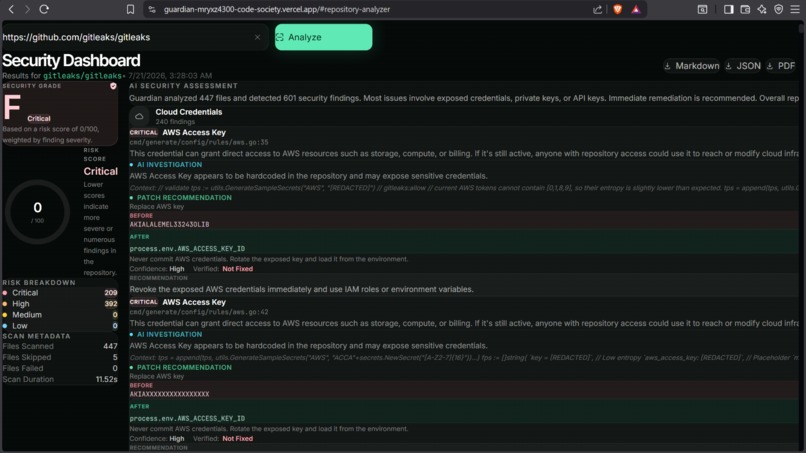Click AI Investigation heading in aws.go:35 finding

click(x=169, y=165)
